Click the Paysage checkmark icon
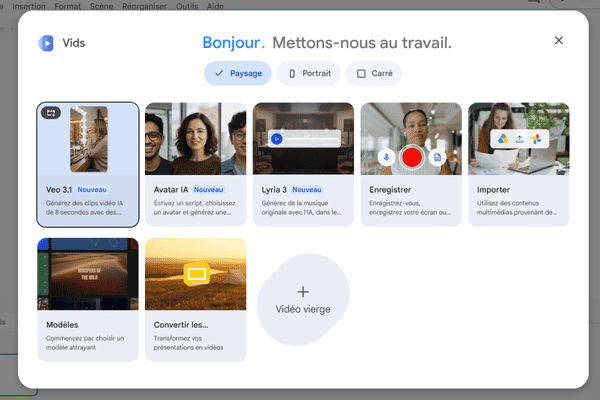Screen dimensions: 600x400 pyautogui.click(x=219, y=73)
